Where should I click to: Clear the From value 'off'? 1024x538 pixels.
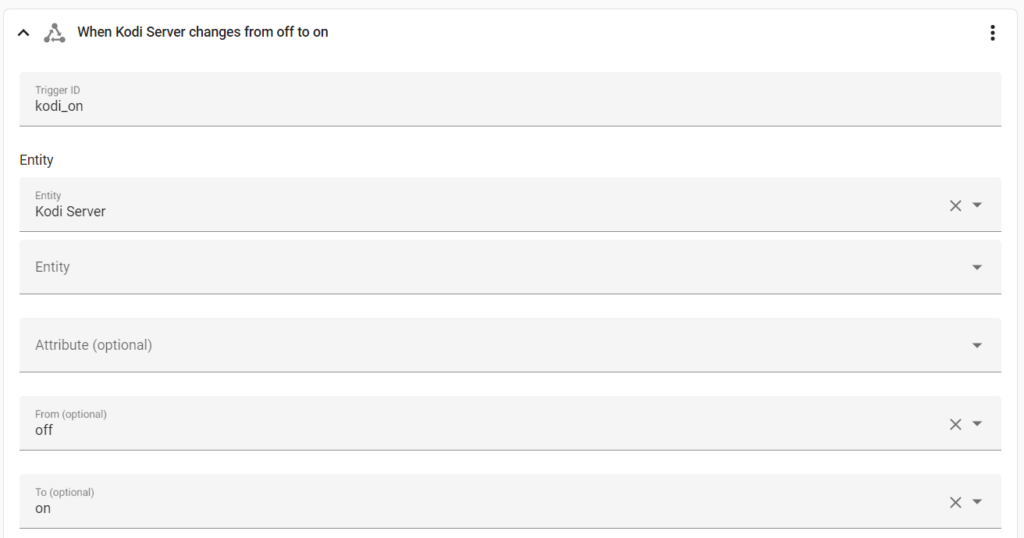click(955, 424)
